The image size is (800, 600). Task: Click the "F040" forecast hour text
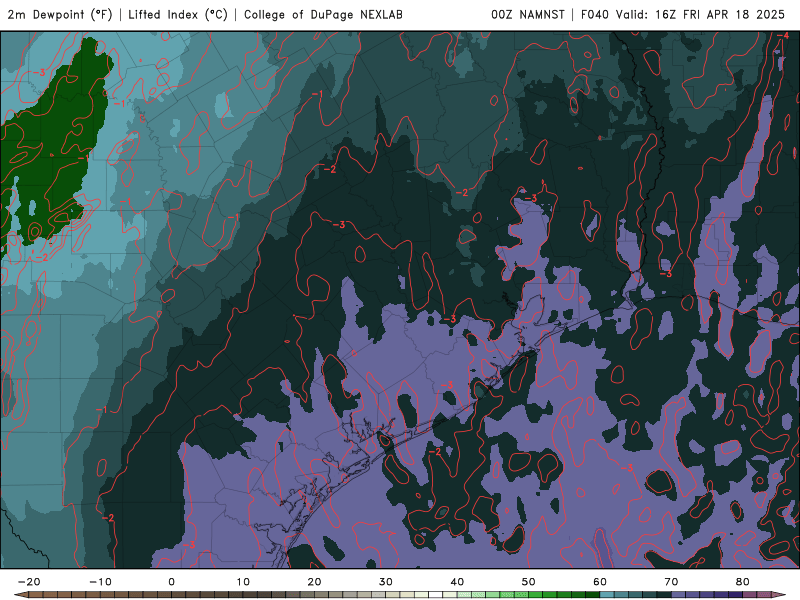(595, 15)
